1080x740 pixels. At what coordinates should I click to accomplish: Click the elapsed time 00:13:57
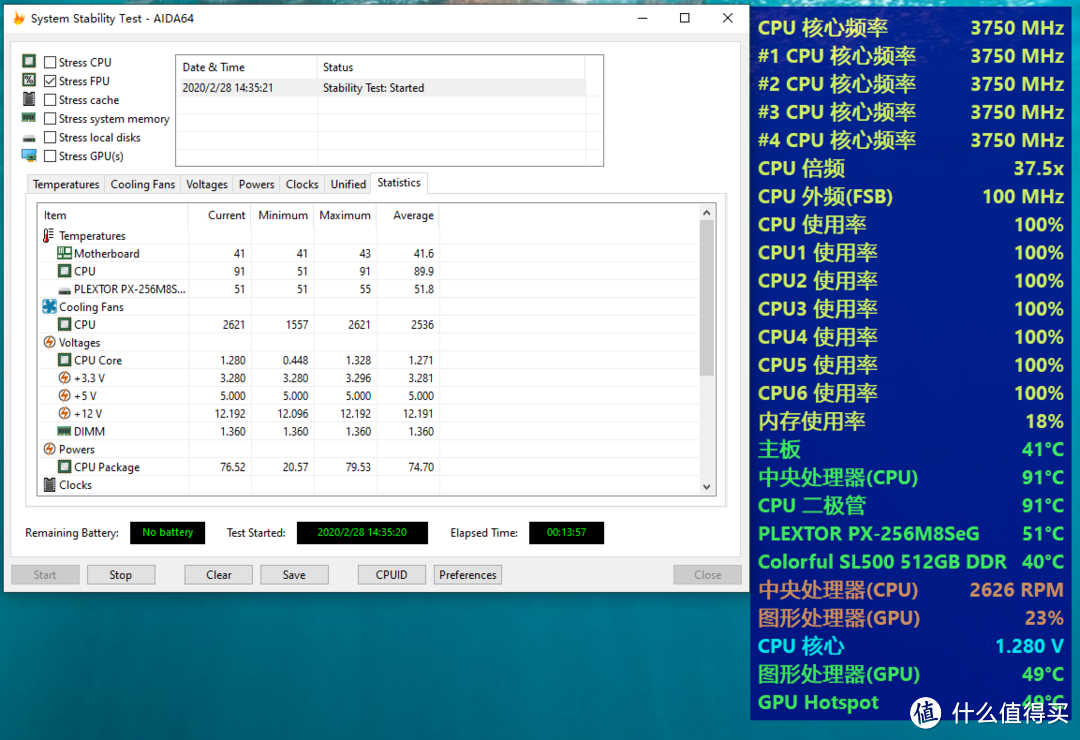(x=566, y=533)
